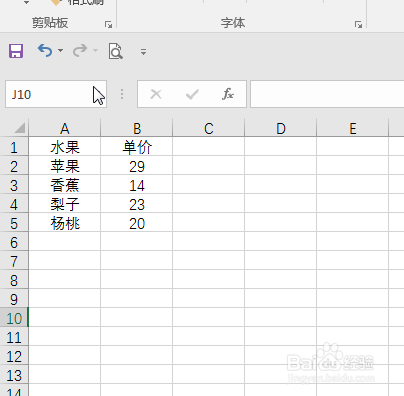
Task: Select row 7 header
Action: pyautogui.click(x=14, y=261)
